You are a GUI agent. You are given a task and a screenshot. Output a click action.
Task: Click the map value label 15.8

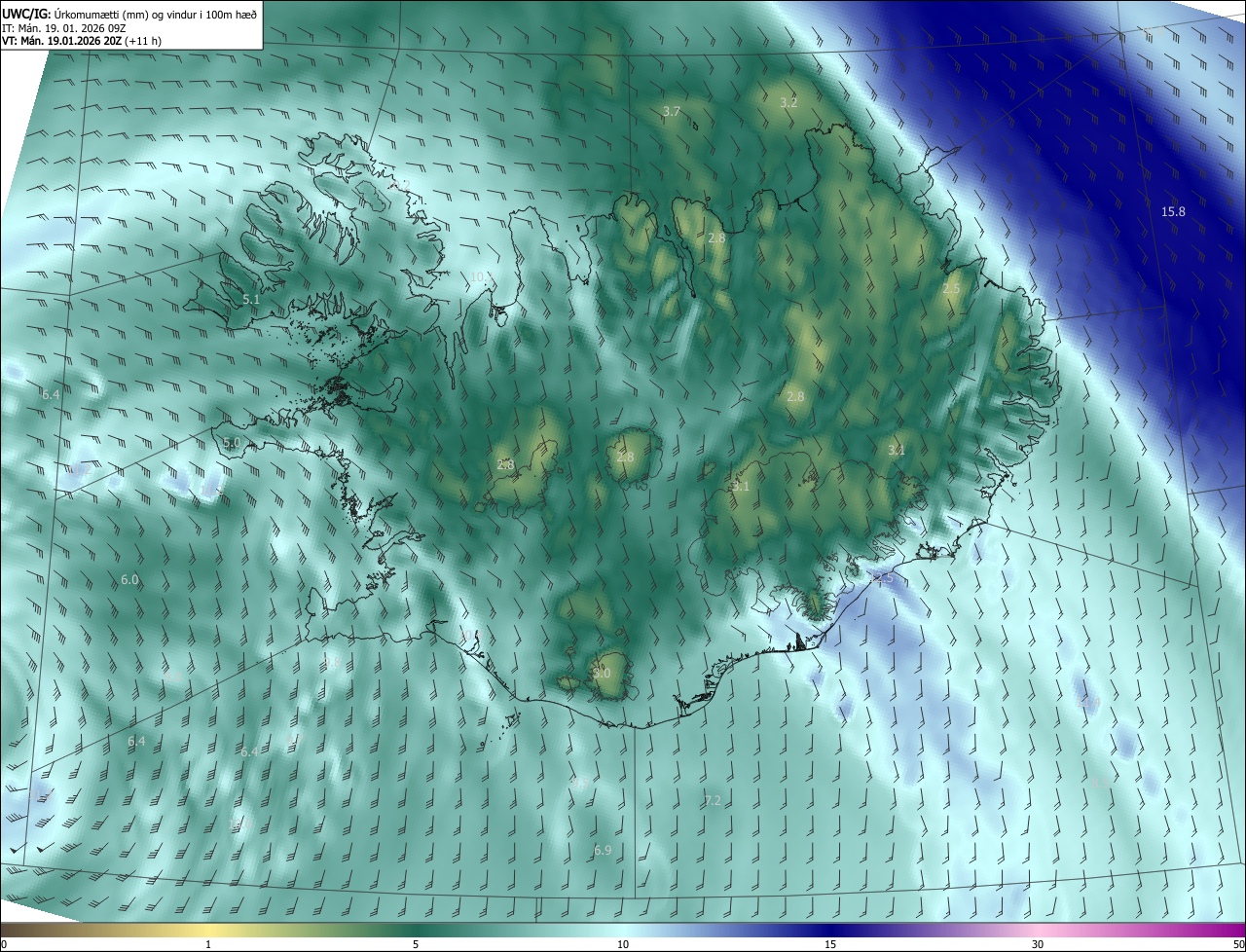[x=1173, y=212]
